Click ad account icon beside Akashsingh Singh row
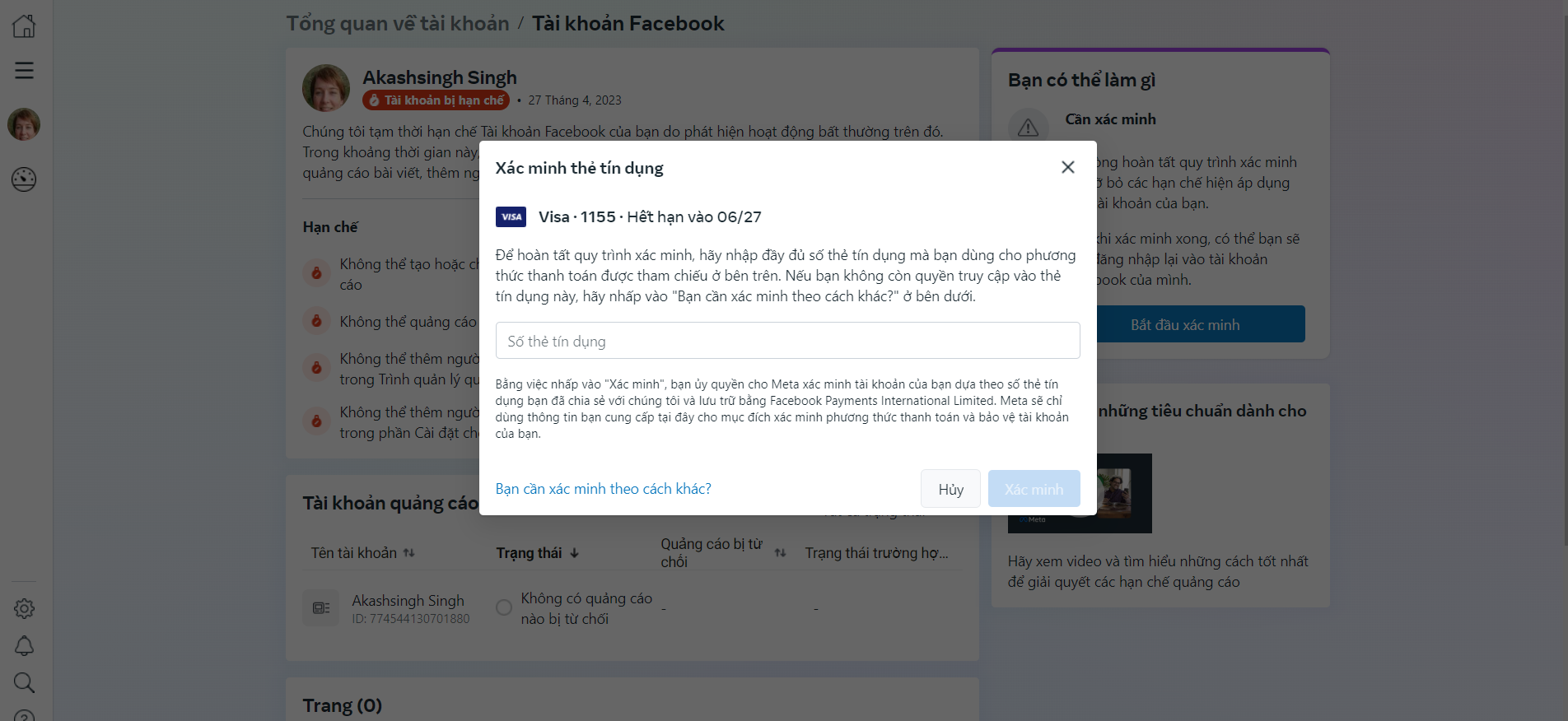Image resolution: width=1568 pixels, height=721 pixels. click(x=320, y=608)
